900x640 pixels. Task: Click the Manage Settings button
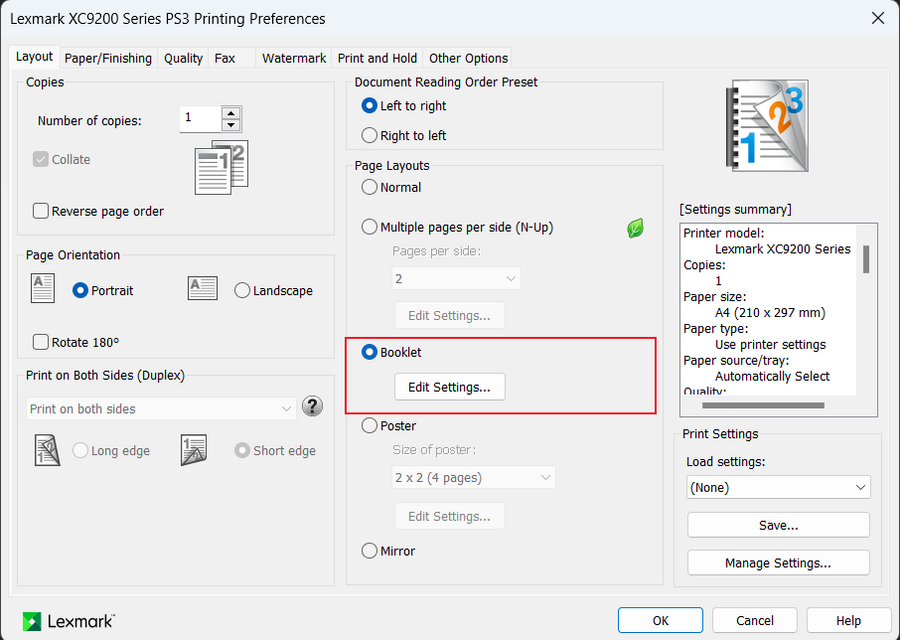778,563
